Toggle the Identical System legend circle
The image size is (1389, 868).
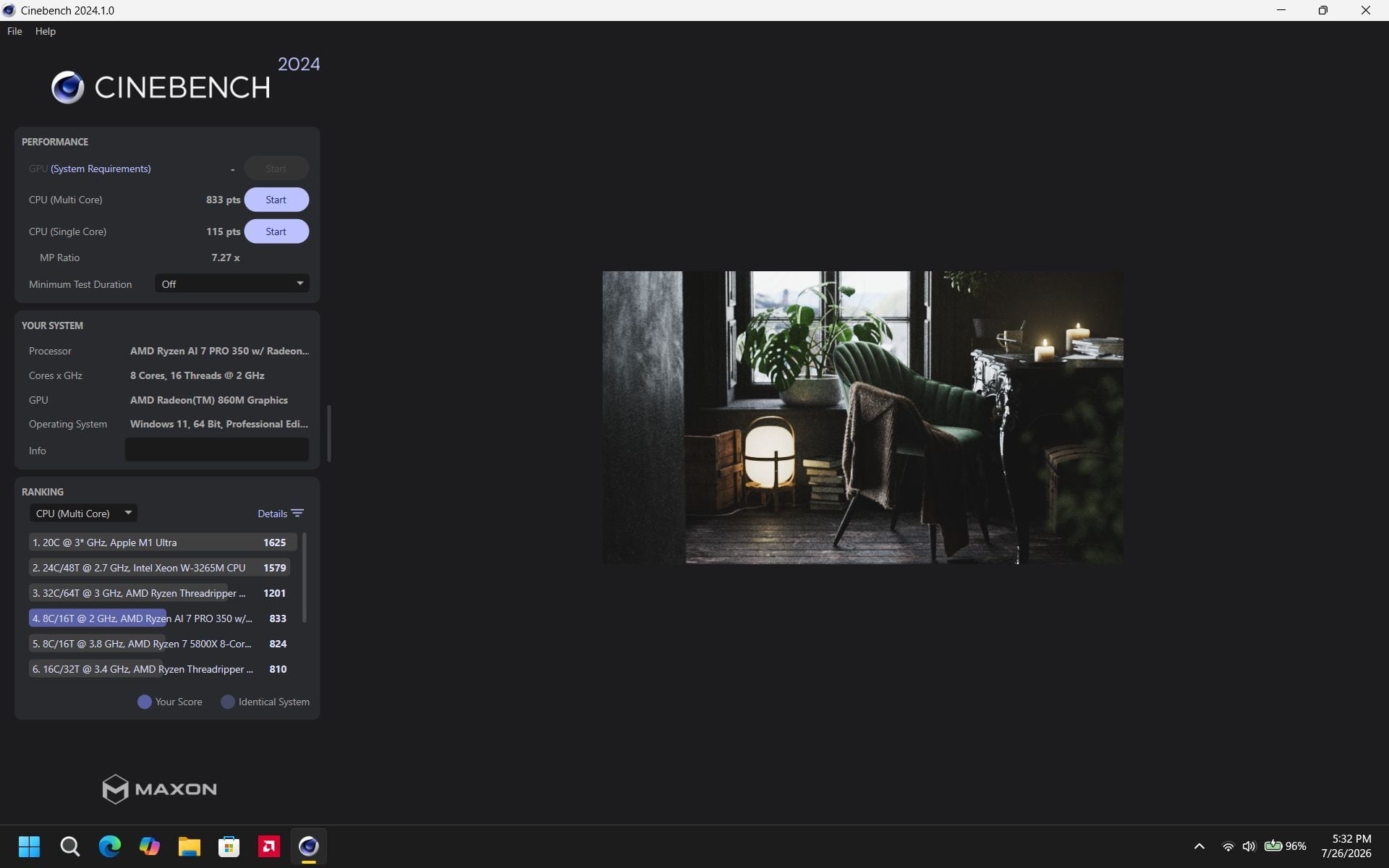click(228, 702)
